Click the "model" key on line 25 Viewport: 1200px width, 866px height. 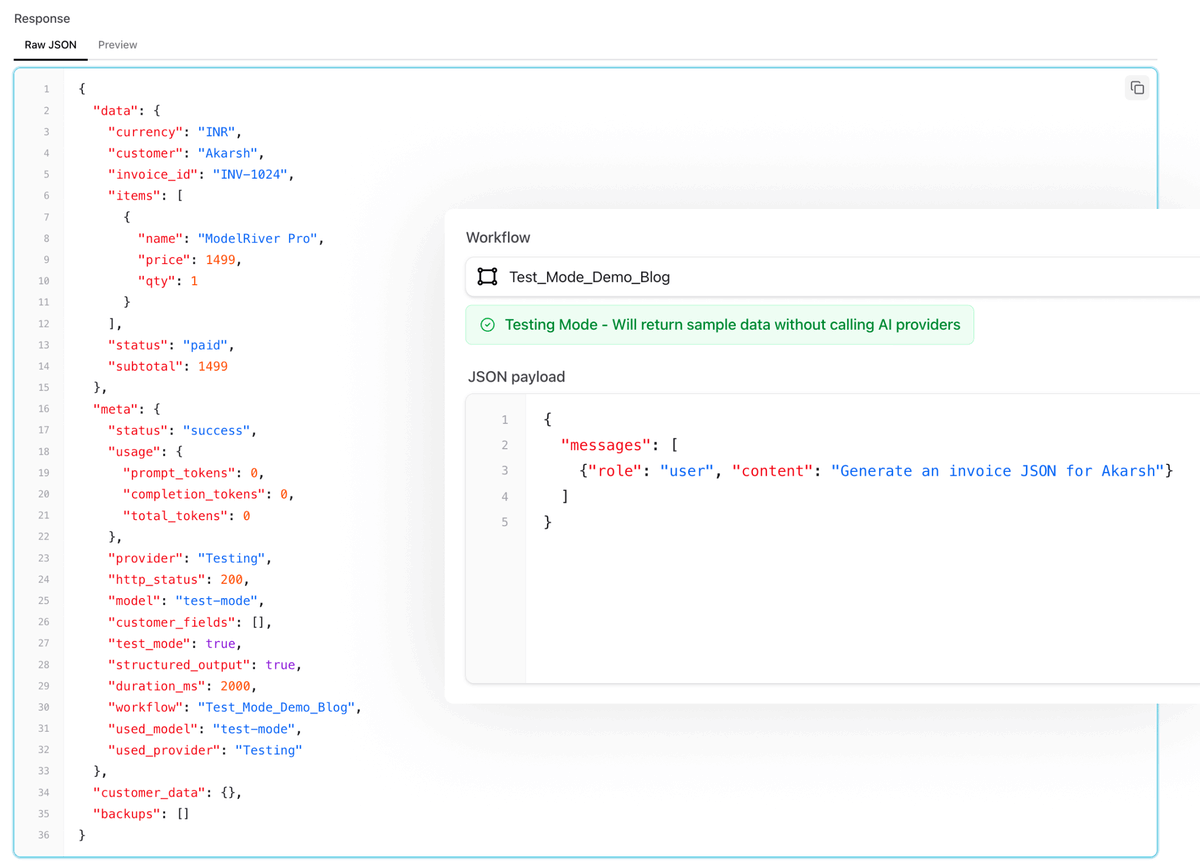coord(134,601)
